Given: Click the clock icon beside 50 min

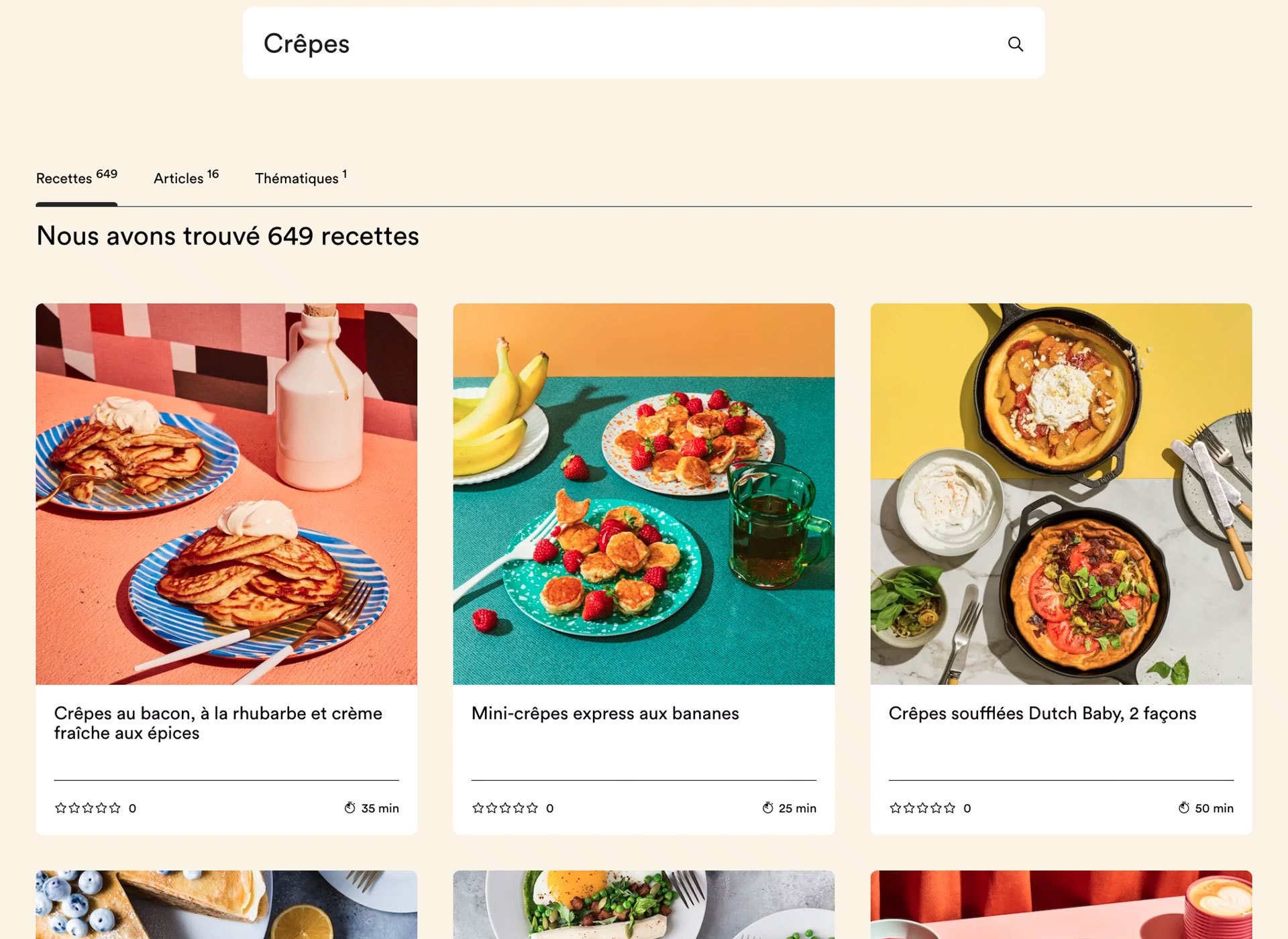Looking at the screenshot, I should click(1184, 808).
